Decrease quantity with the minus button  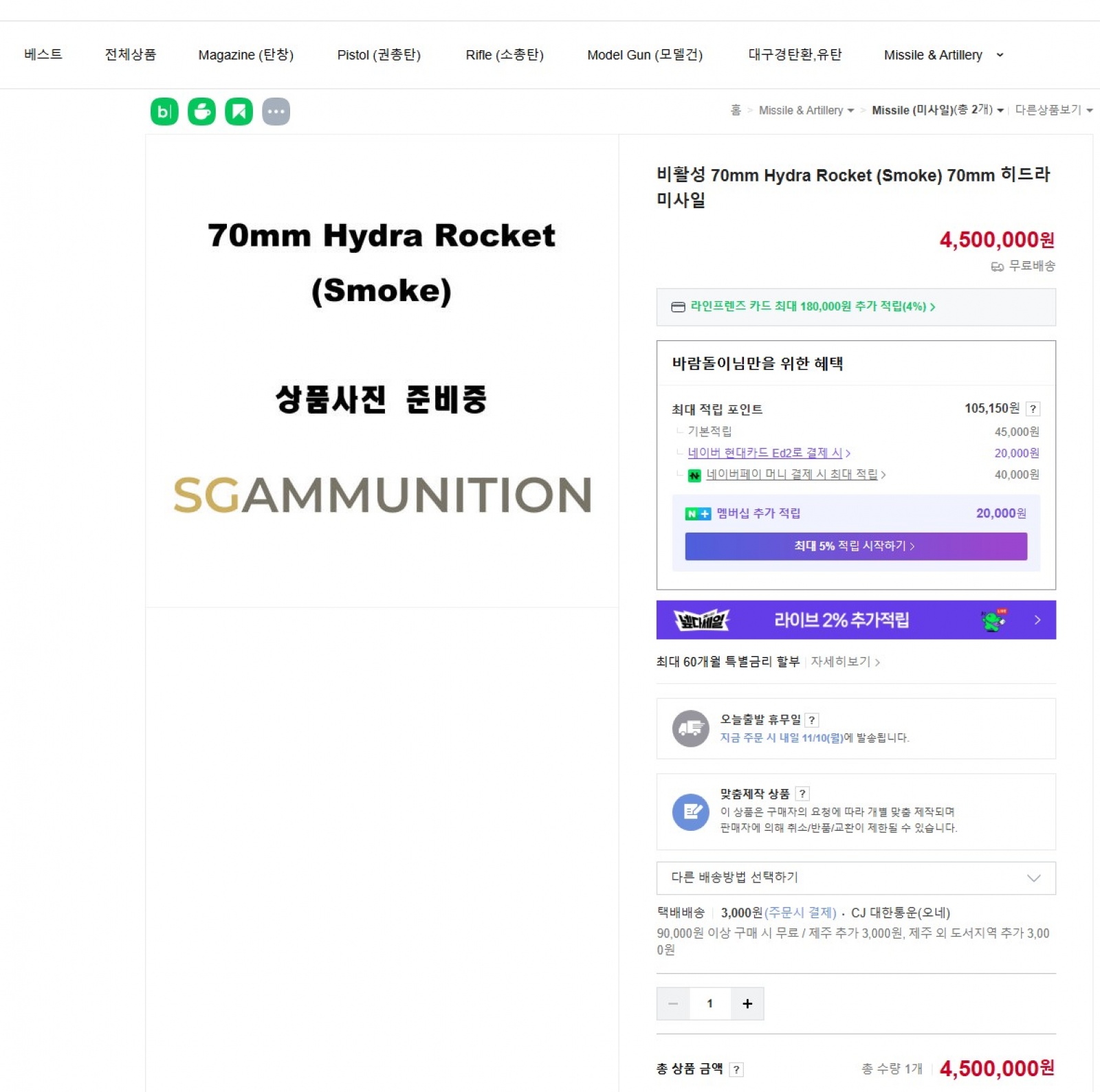[x=673, y=1003]
